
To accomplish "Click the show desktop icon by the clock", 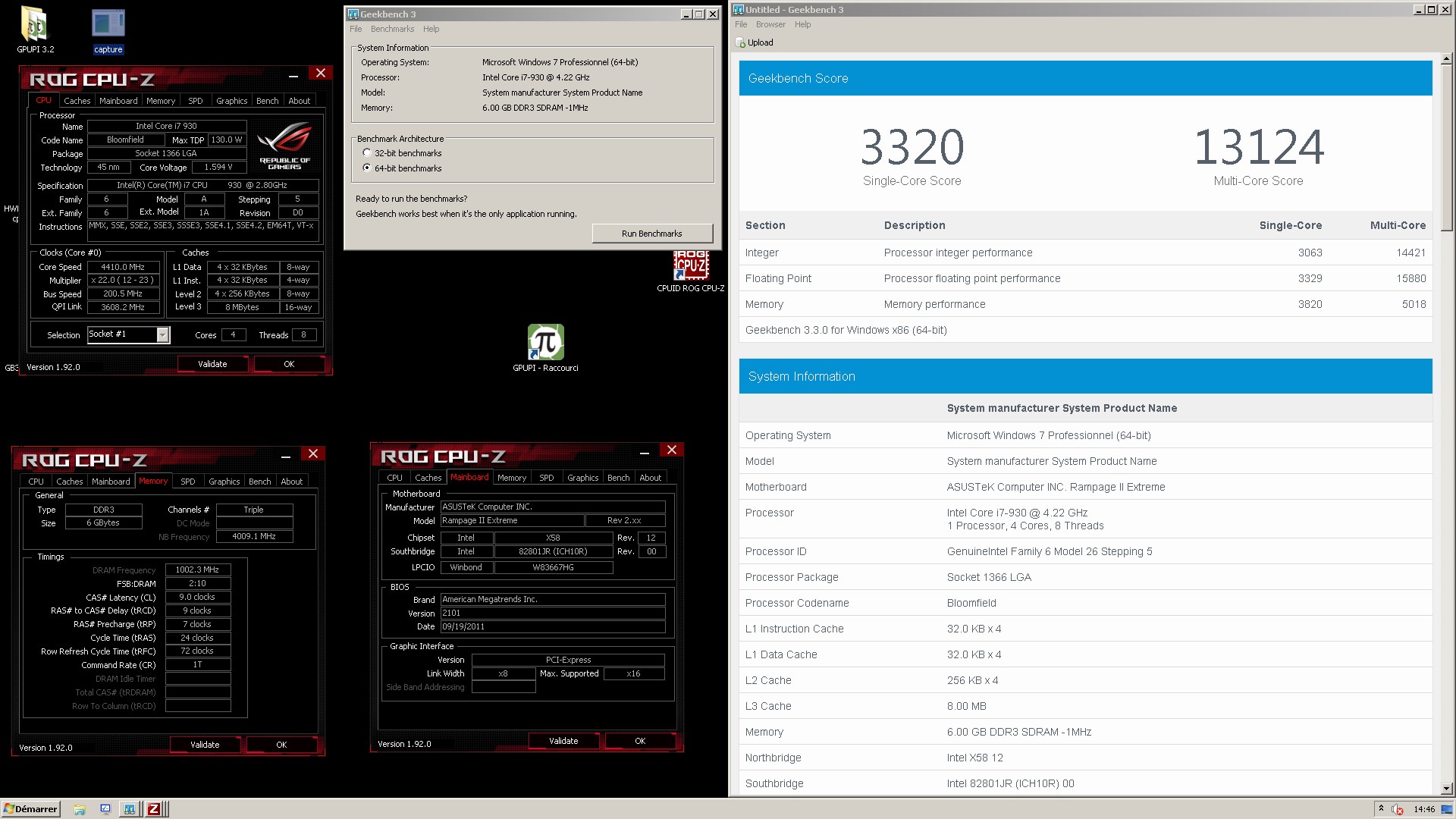I will coord(1445,809).
